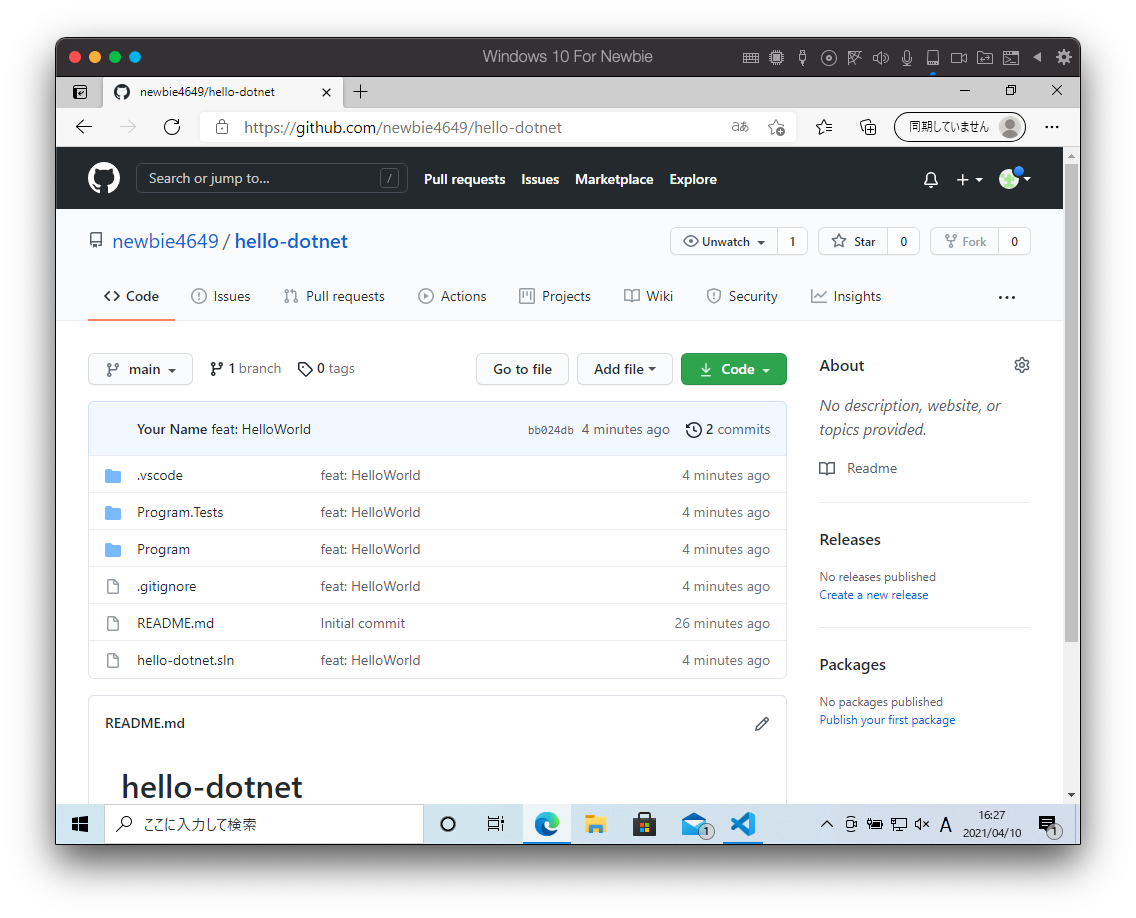Screen dimensions: 1136x918
Task: Open Visual Studio Code from taskbar
Action: pos(743,825)
